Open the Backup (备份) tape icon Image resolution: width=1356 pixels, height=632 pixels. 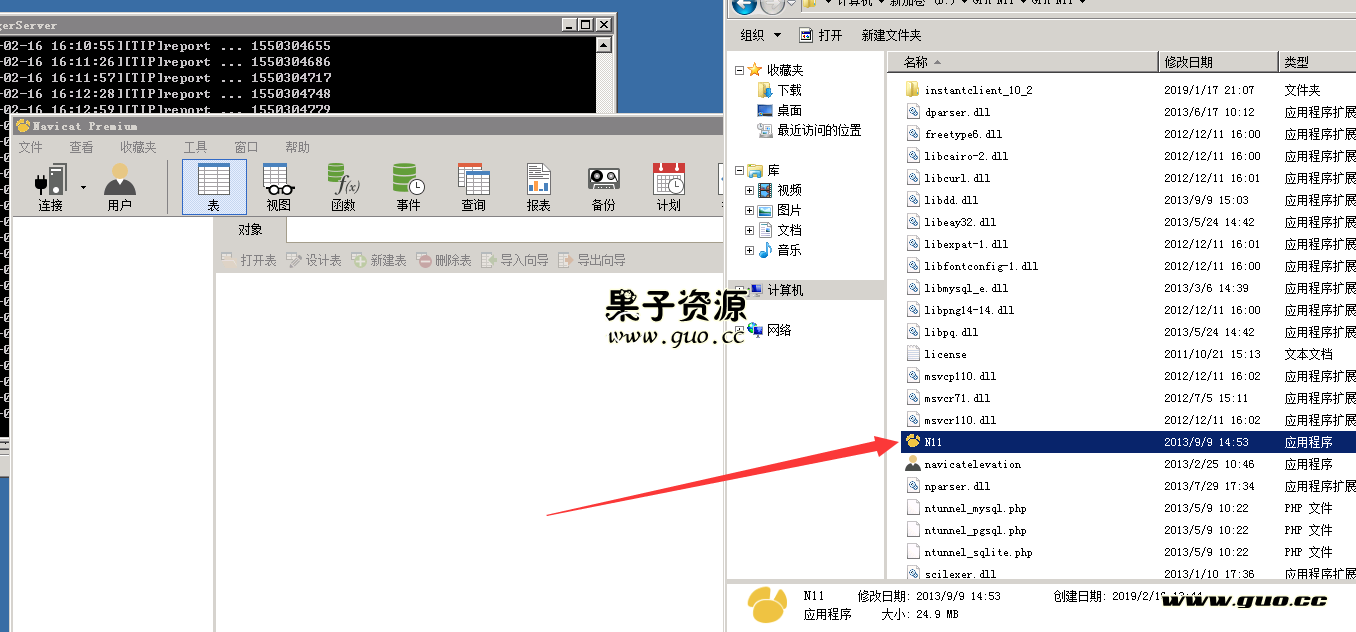[x=603, y=187]
